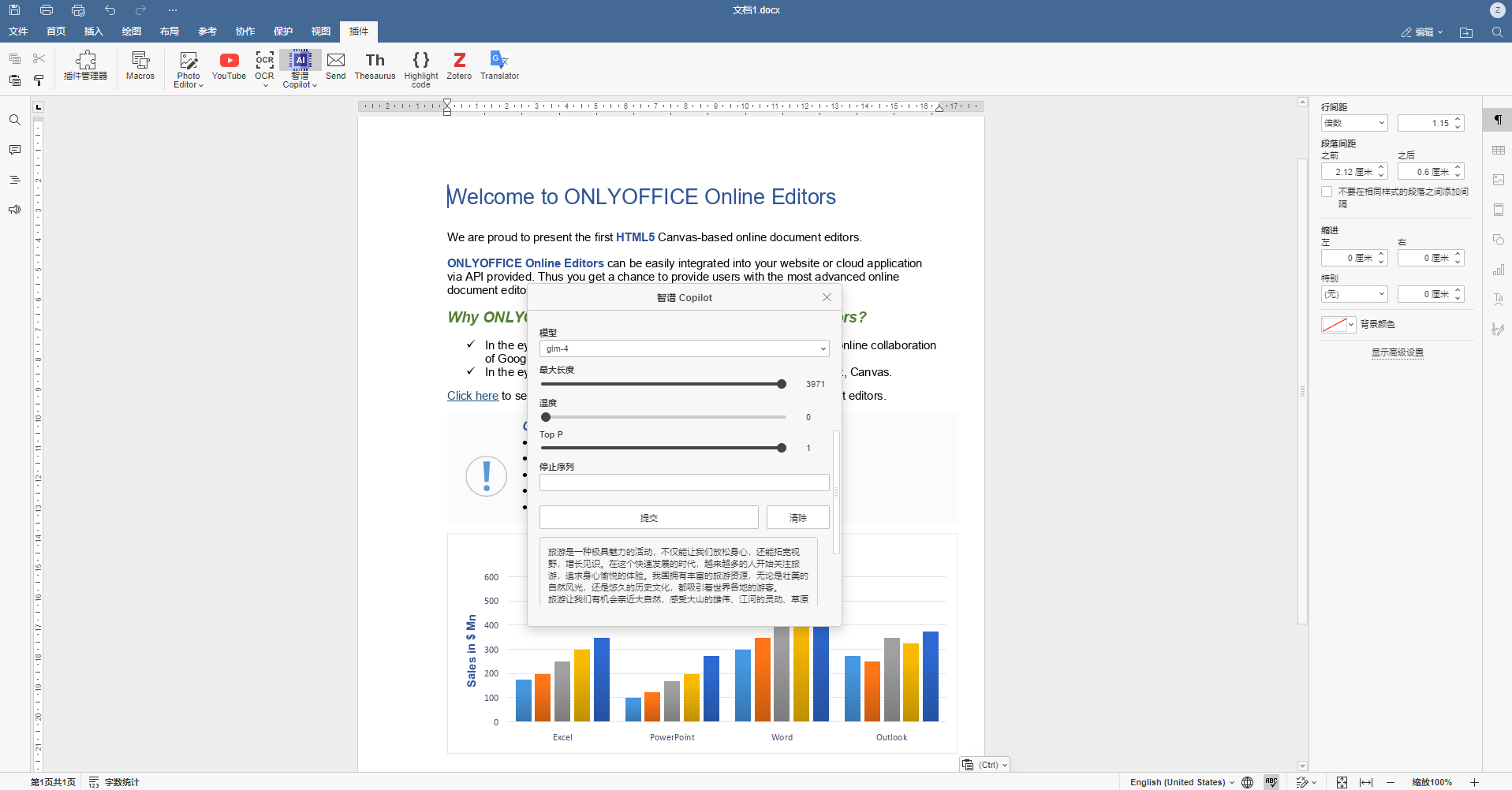Click 字数统计 word count in status bar
This screenshot has height=790, width=1512.
click(x=114, y=782)
